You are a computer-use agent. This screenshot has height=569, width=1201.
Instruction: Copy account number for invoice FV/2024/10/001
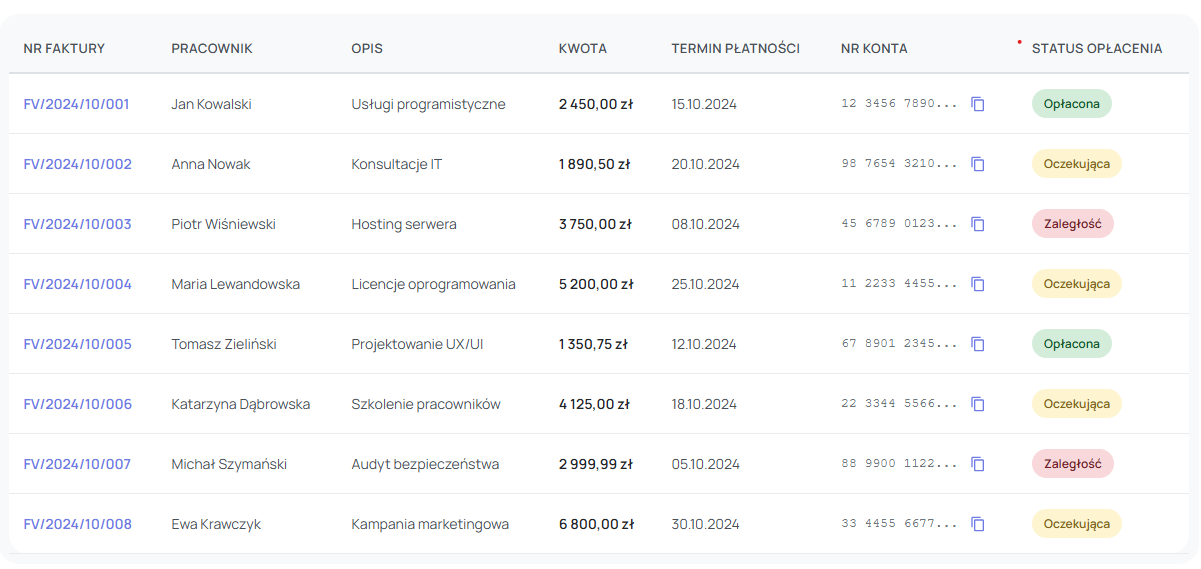[x=978, y=104]
